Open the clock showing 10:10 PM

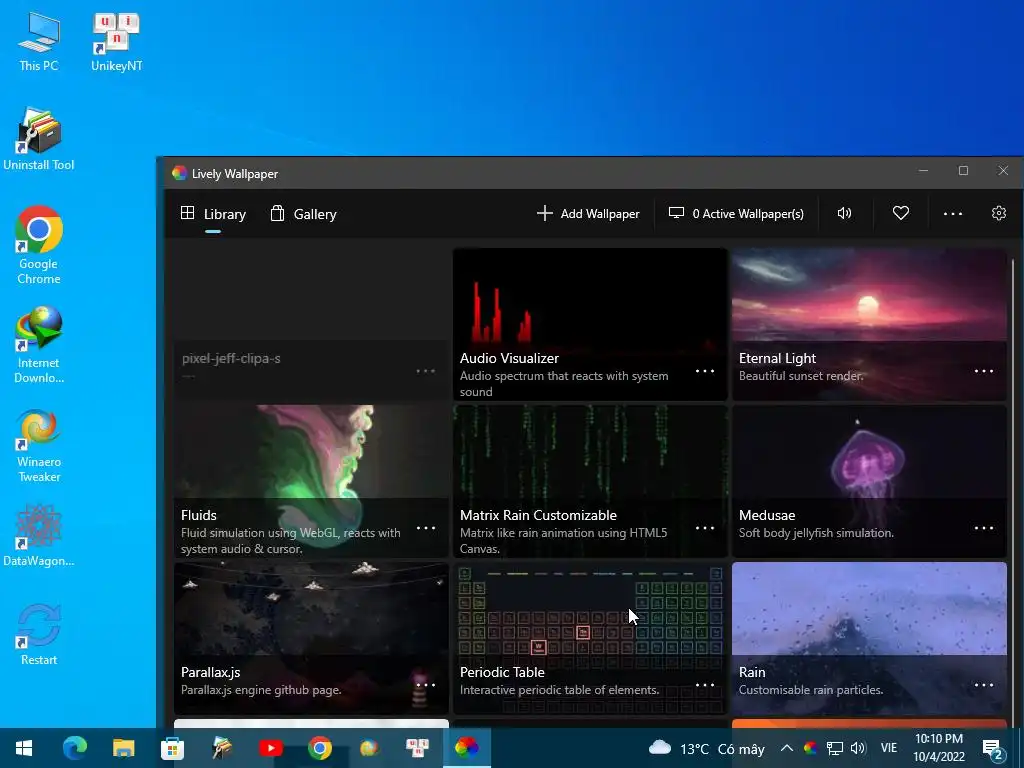938,748
